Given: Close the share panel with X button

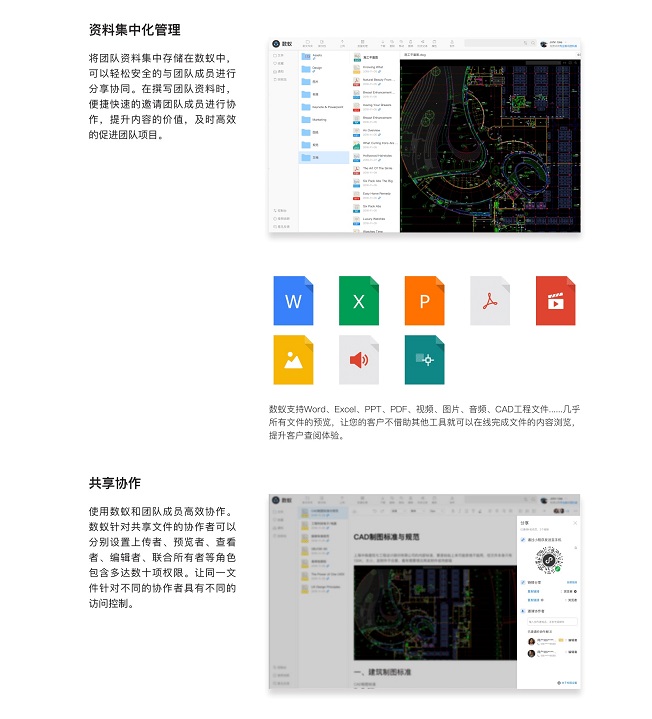Looking at the screenshot, I should pos(574,522).
